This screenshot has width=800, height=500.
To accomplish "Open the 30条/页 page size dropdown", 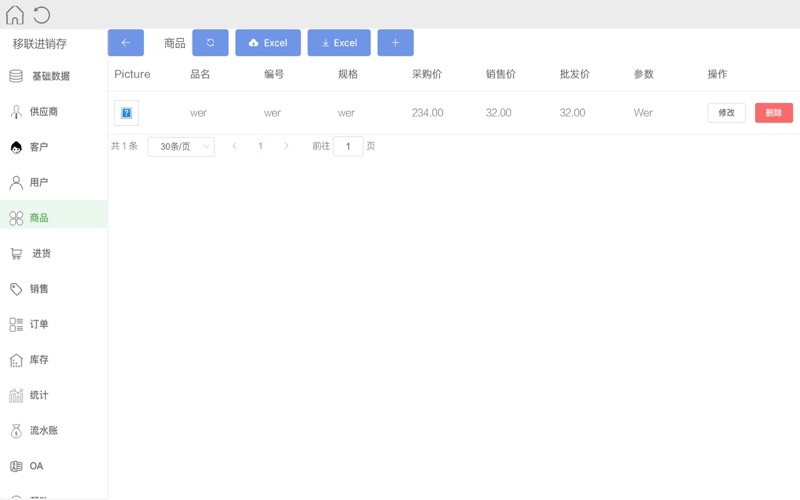I will pyautogui.click(x=181, y=147).
